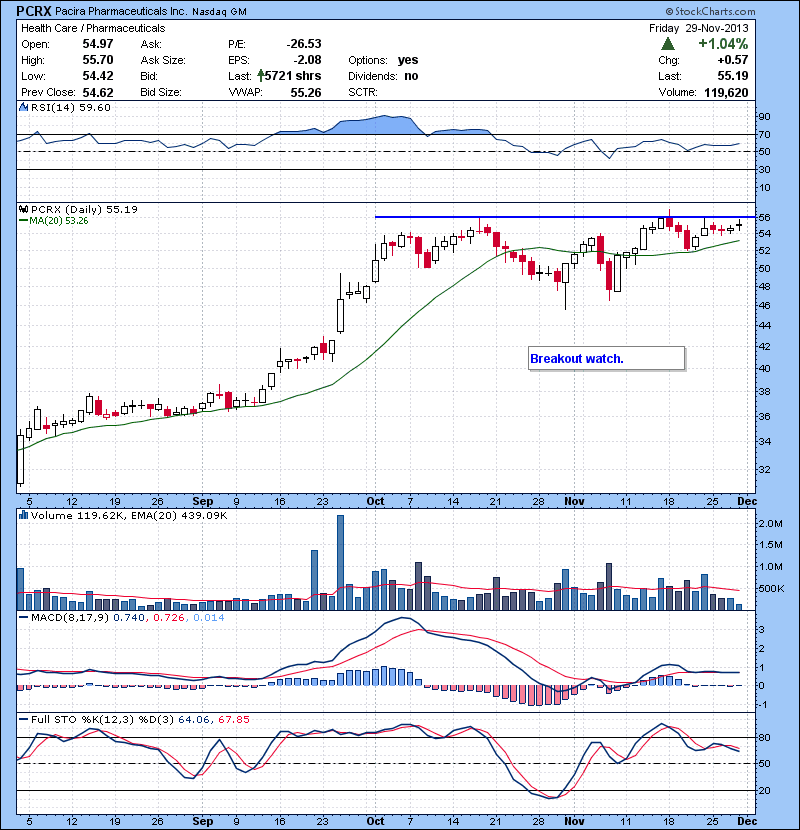The height and width of the screenshot is (830, 800).
Task: Click the MACD(8,17,9) indicator label
Action: pos(69,618)
